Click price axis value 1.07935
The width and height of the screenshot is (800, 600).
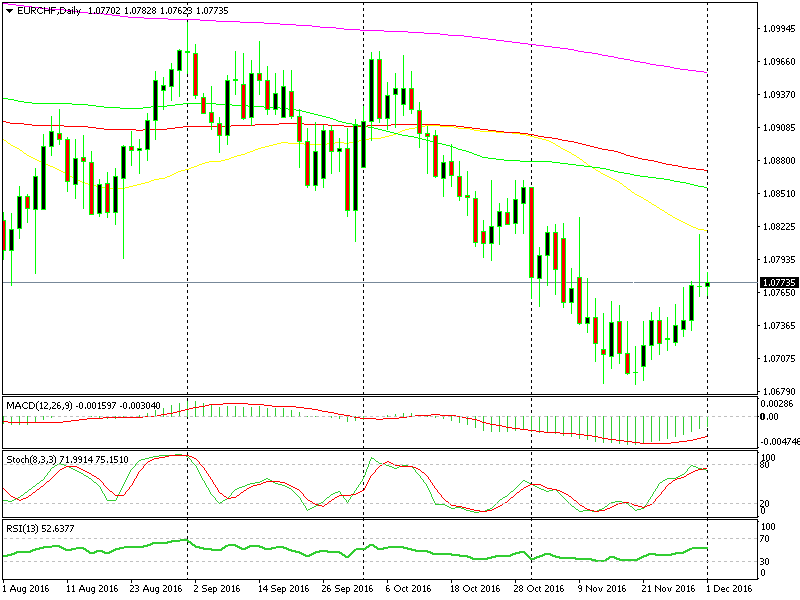coord(779,260)
